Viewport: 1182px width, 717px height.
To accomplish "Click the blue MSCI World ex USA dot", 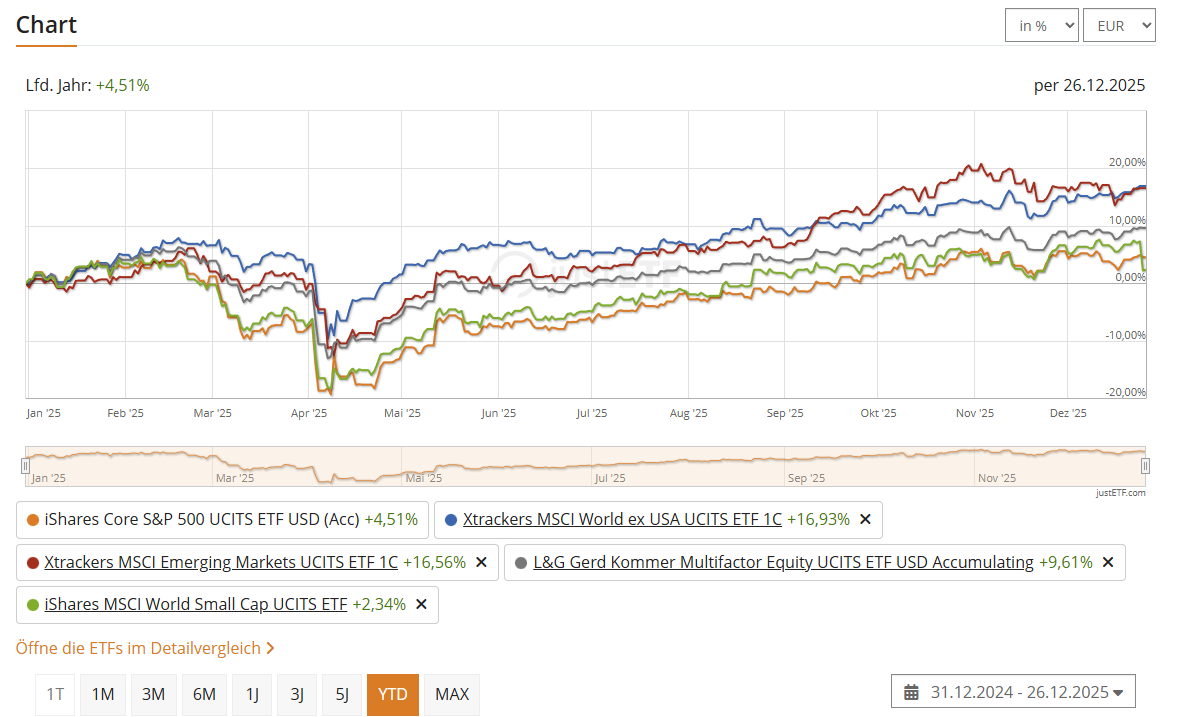I will 451,520.
